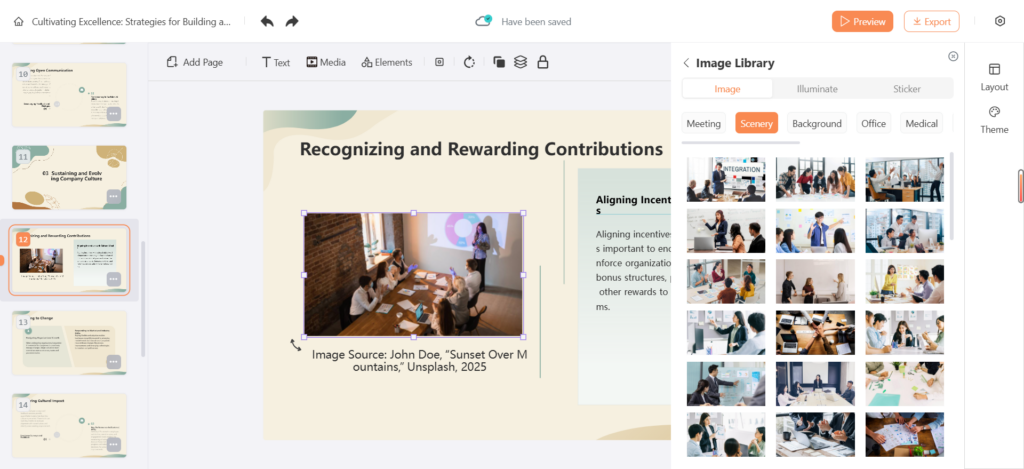Screen dimensions: 1024x469
Task: Open more options on slide 13
Action: pyautogui.click(x=114, y=361)
